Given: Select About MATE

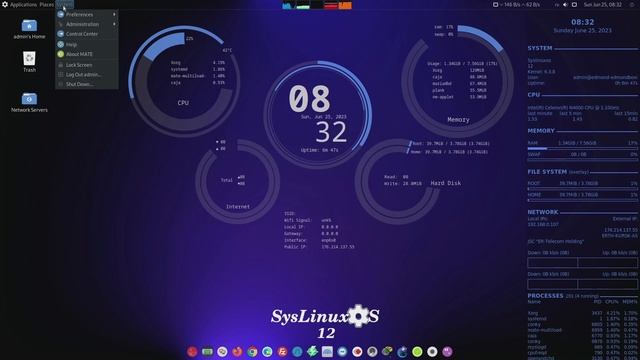Looking at the screenshot, I should (x=87, y=54).
